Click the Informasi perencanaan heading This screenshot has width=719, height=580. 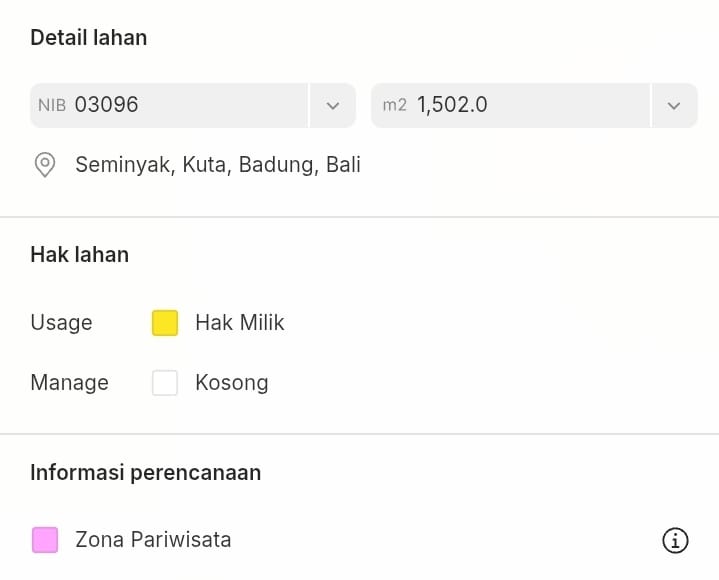pos(146,472)
